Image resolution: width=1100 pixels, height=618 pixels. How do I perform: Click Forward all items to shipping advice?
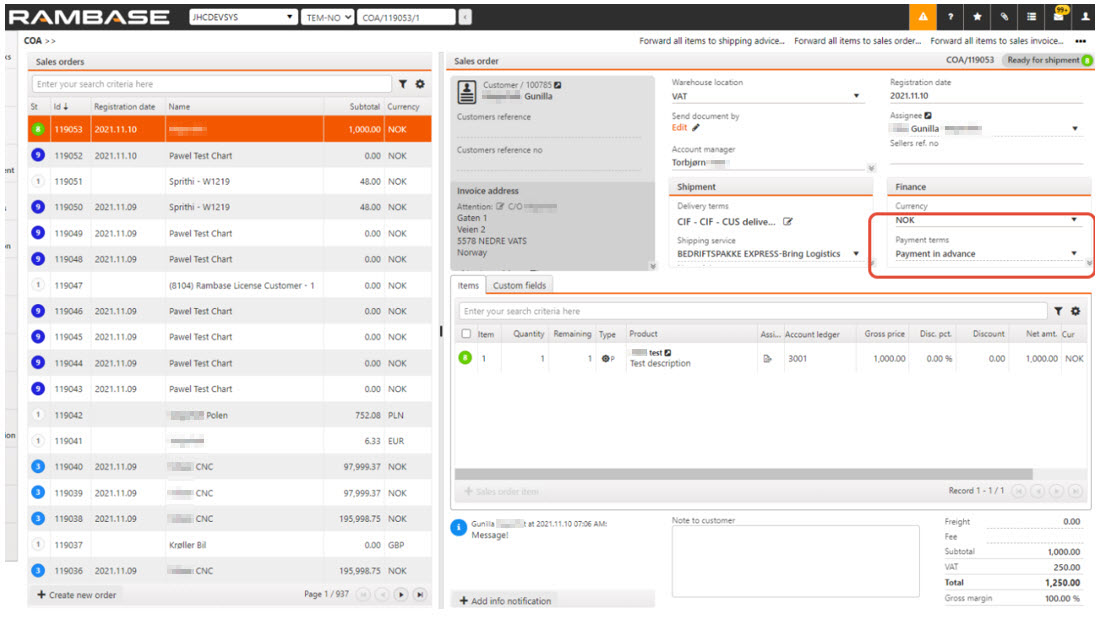coord(712,42)
